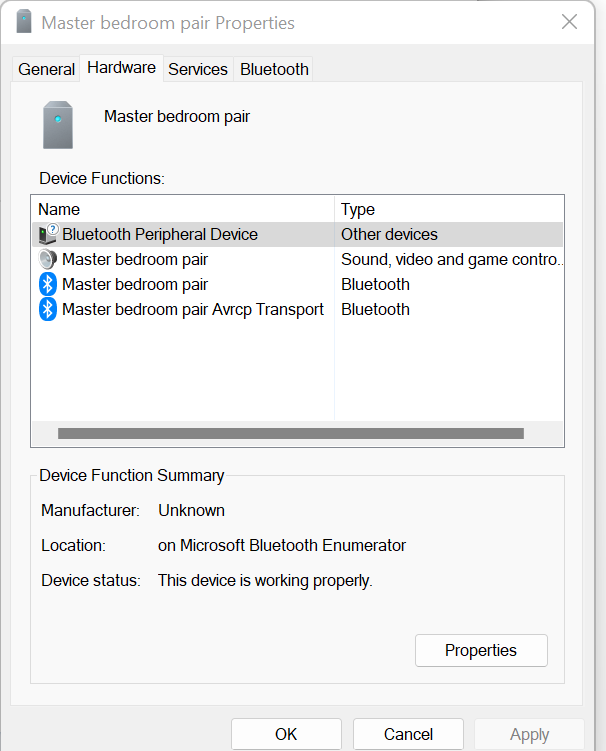Open the Services tab
The height and width of the screenshot is (751, 606).
click(x=198, y=69)
